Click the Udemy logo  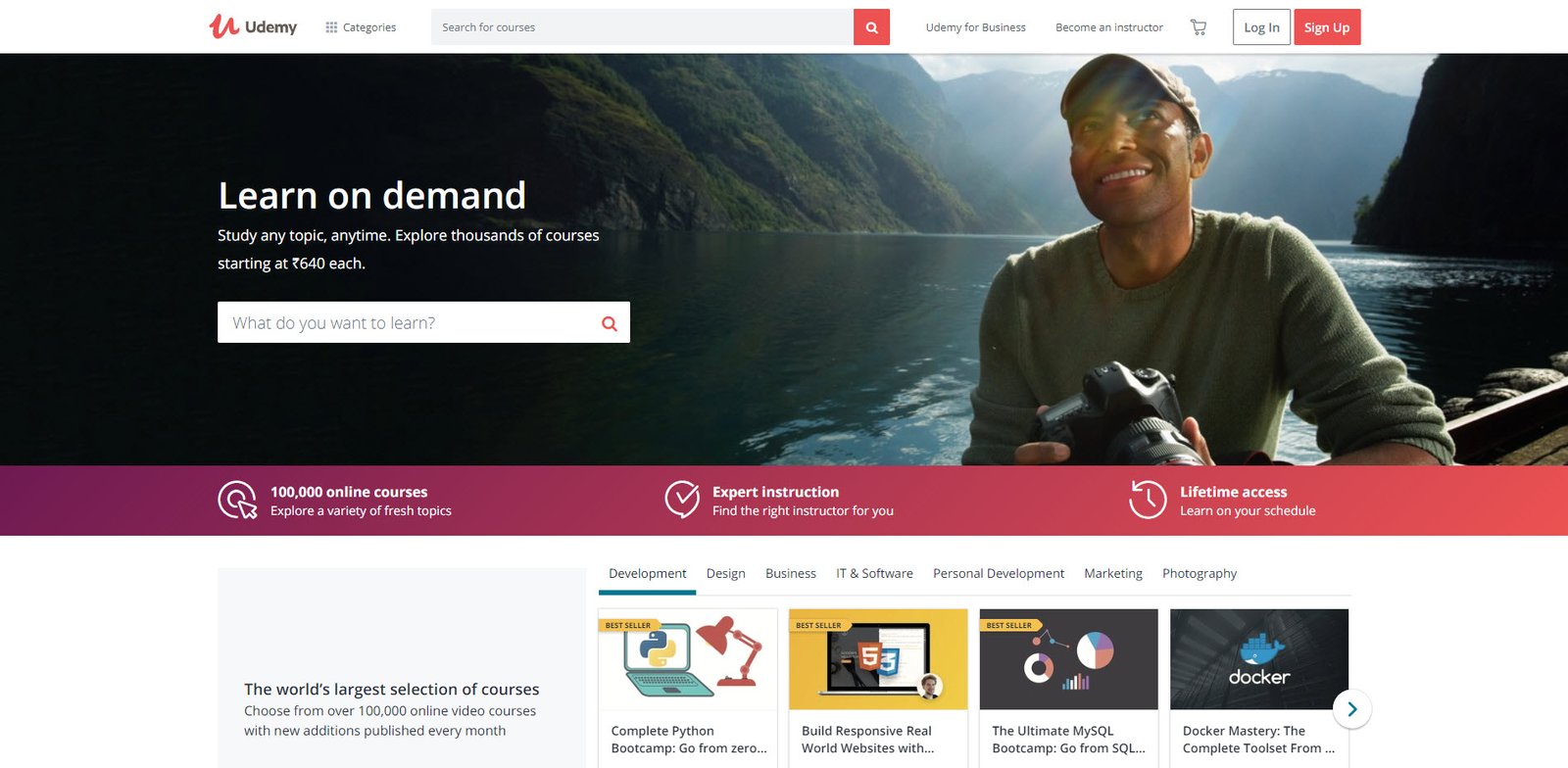pos(253,26)
